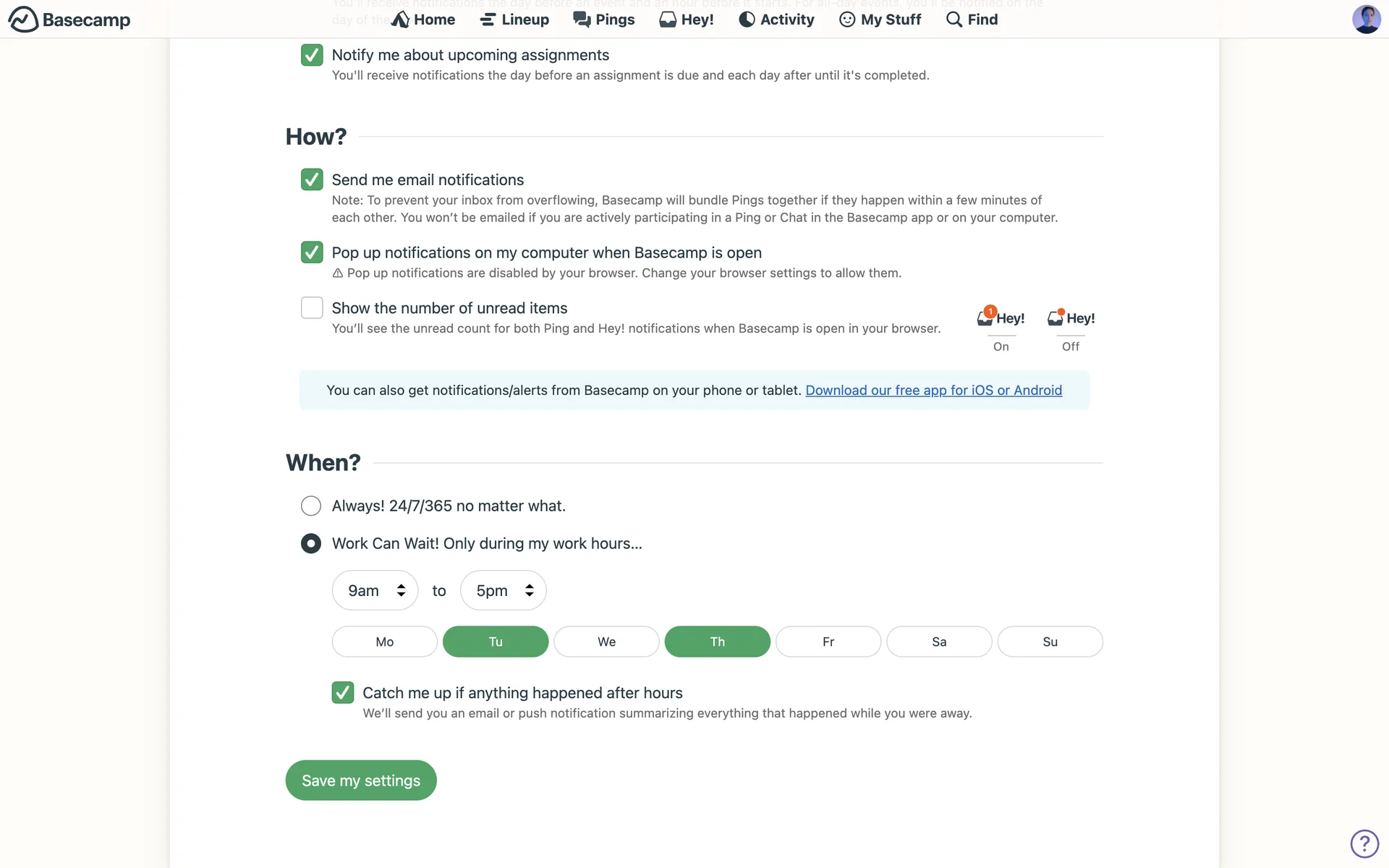Click the Basecamp logo icon

pyautogui.click(x=23, y=20)
